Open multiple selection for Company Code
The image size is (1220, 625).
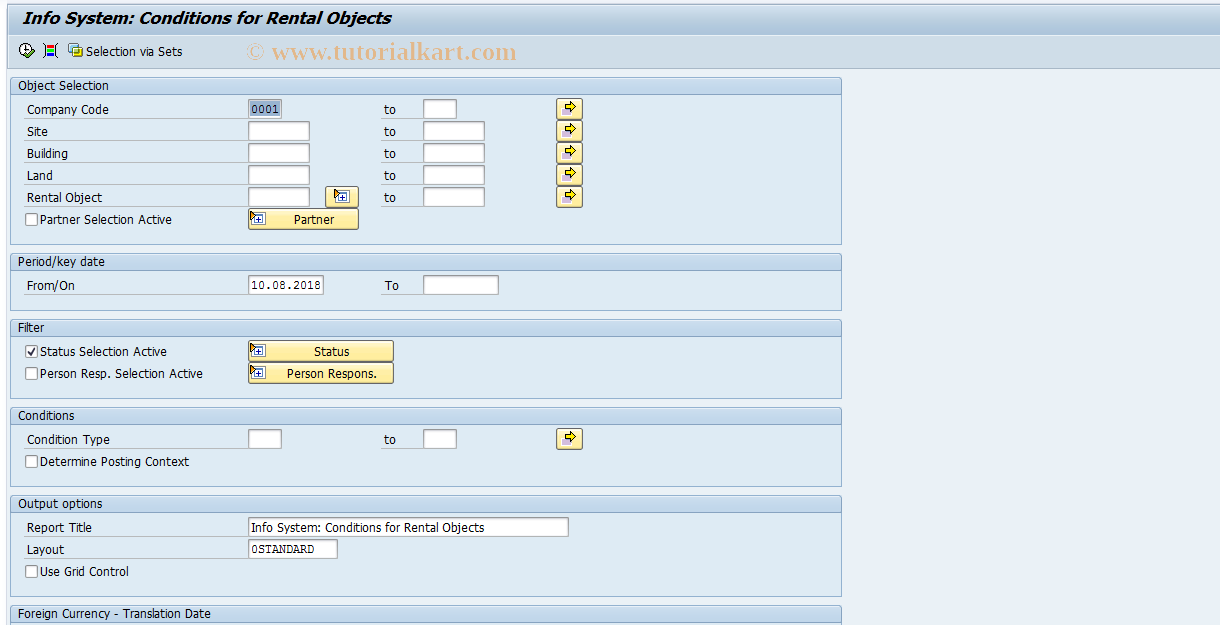point(569,109)
